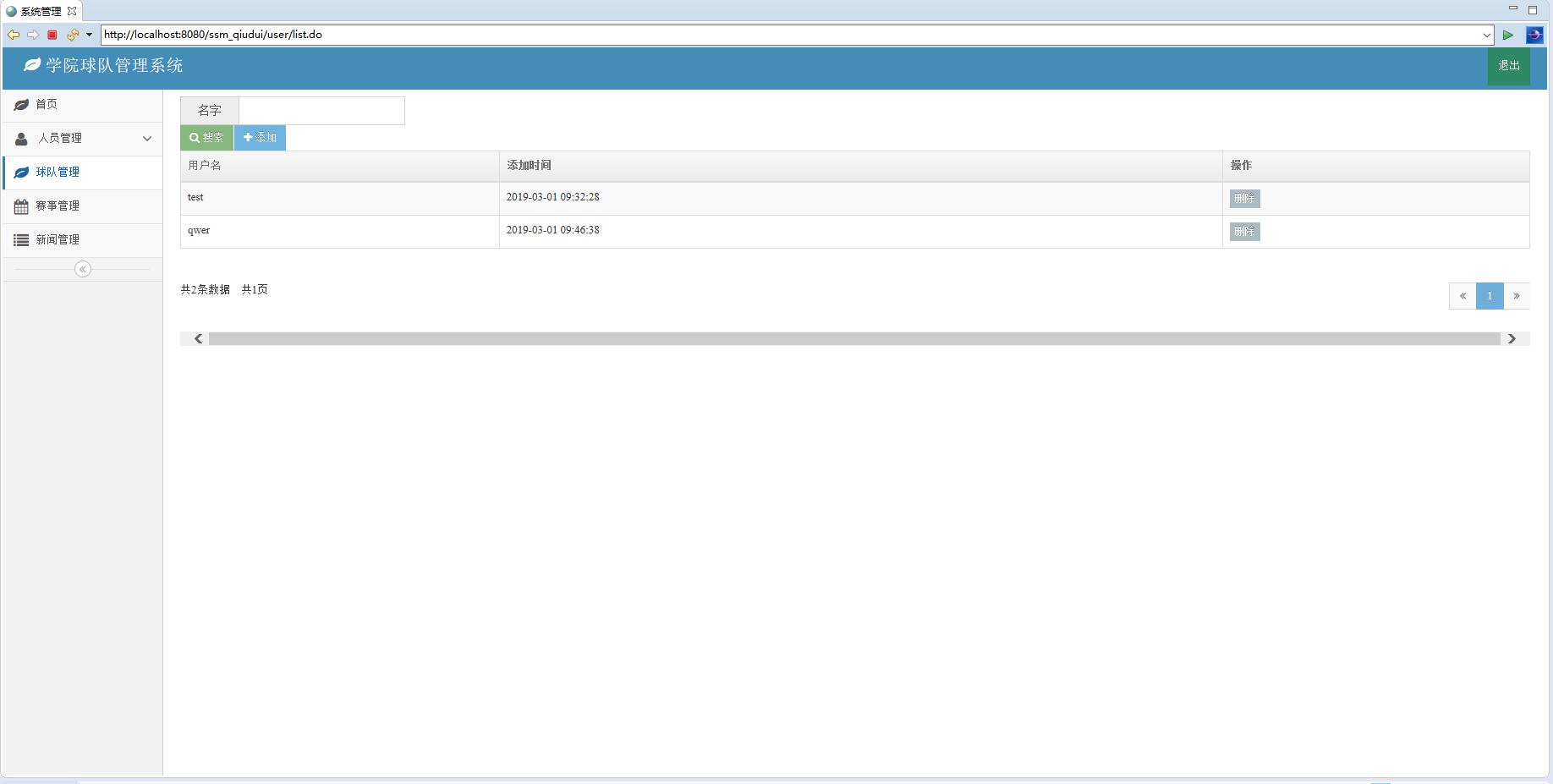1553x784 pixels.
Task: Click the browser Forward arrow icon
Action: click(x=32, y=35)
